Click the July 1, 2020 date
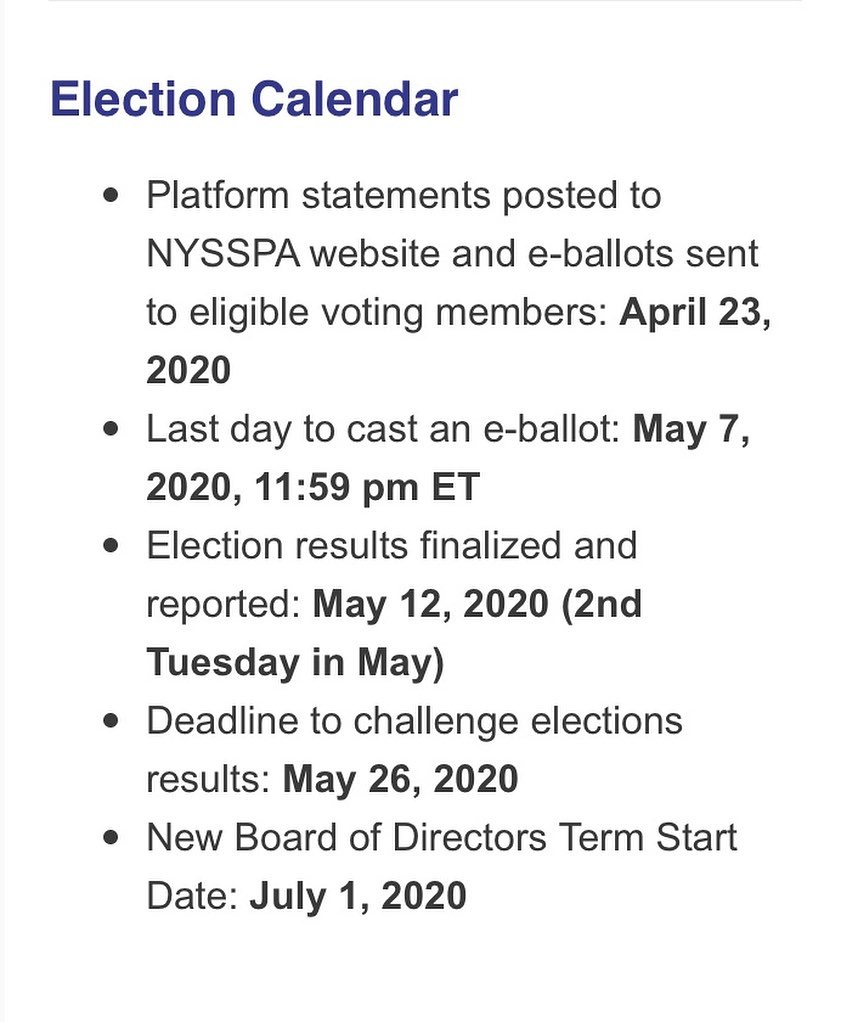This screenshot has width=841, height=1022. [358, 896]
